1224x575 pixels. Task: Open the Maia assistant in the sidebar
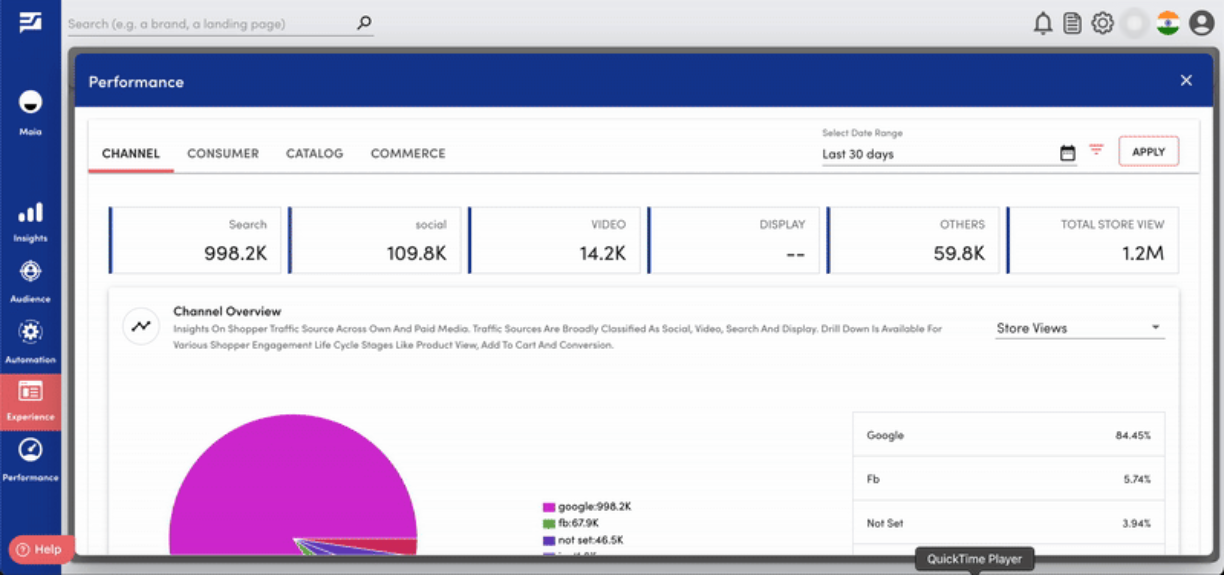(x=30, y=112)
